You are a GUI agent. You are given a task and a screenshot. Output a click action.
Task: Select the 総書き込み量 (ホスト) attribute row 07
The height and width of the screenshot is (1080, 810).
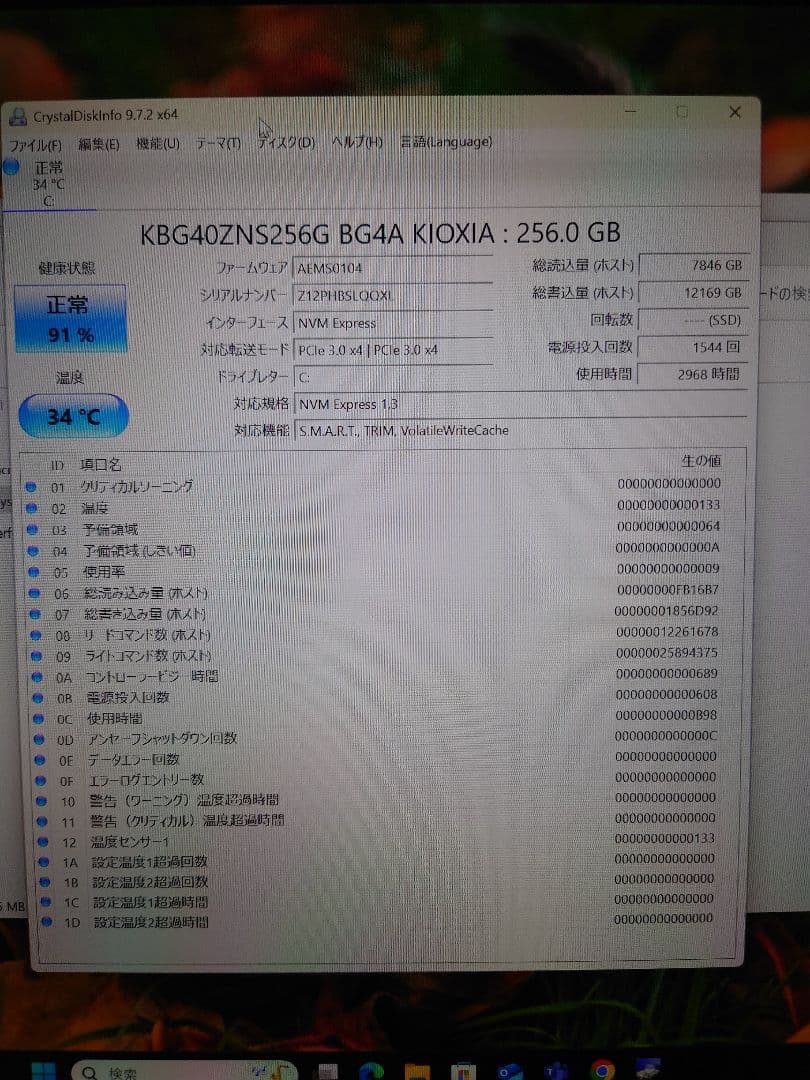pyautogui.click(x=380, y=614)
